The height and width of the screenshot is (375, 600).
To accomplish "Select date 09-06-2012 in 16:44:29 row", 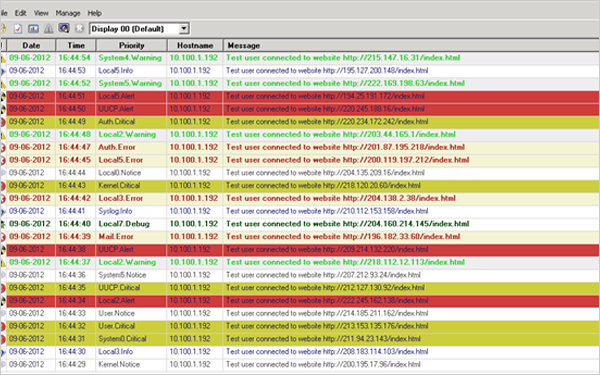I will click(31, 364).
